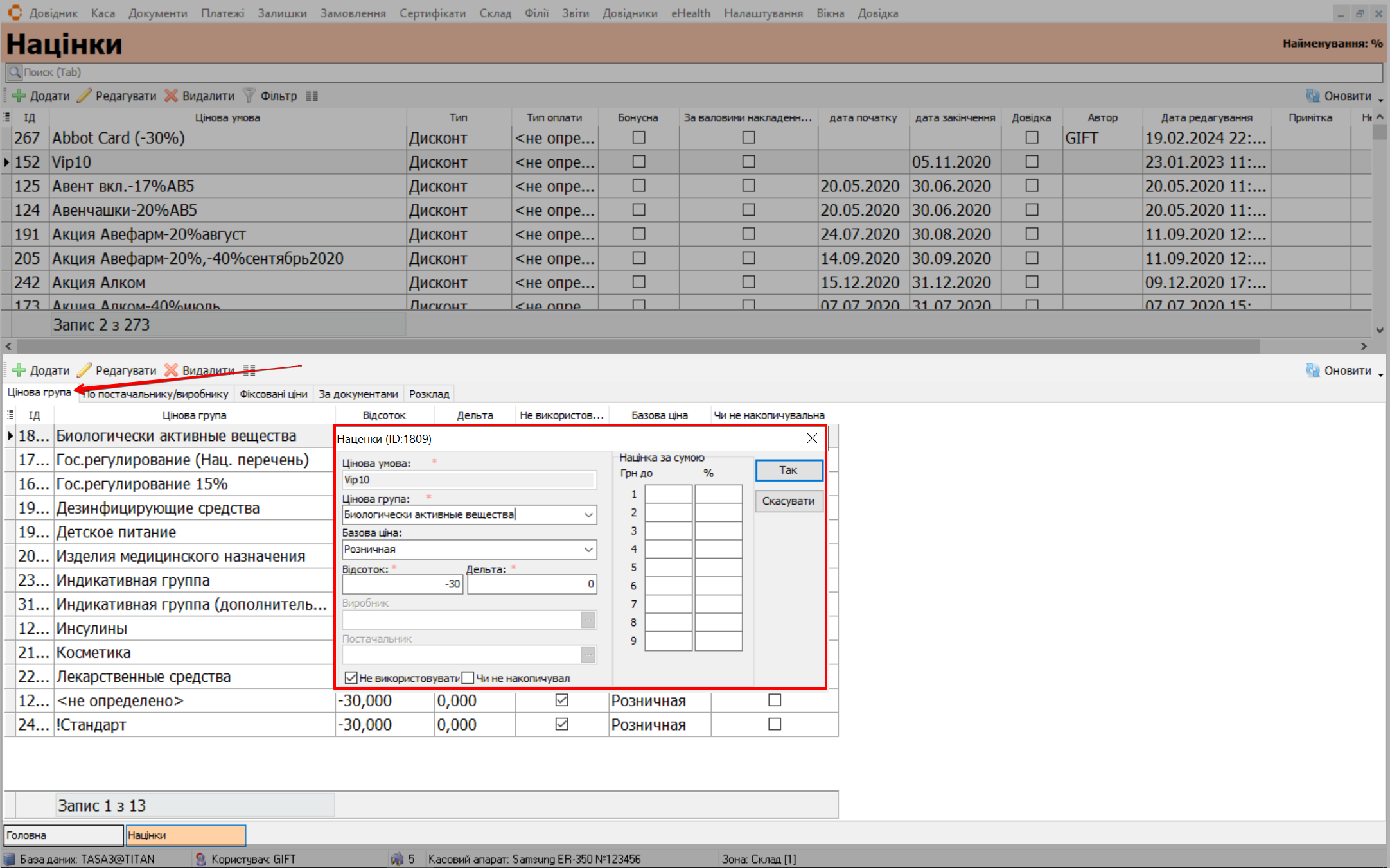The image size is (1390, 868).
Task: Click green plus Додати icon in lower toolbar
Action: pyautogui.click(x=19, y=370)
